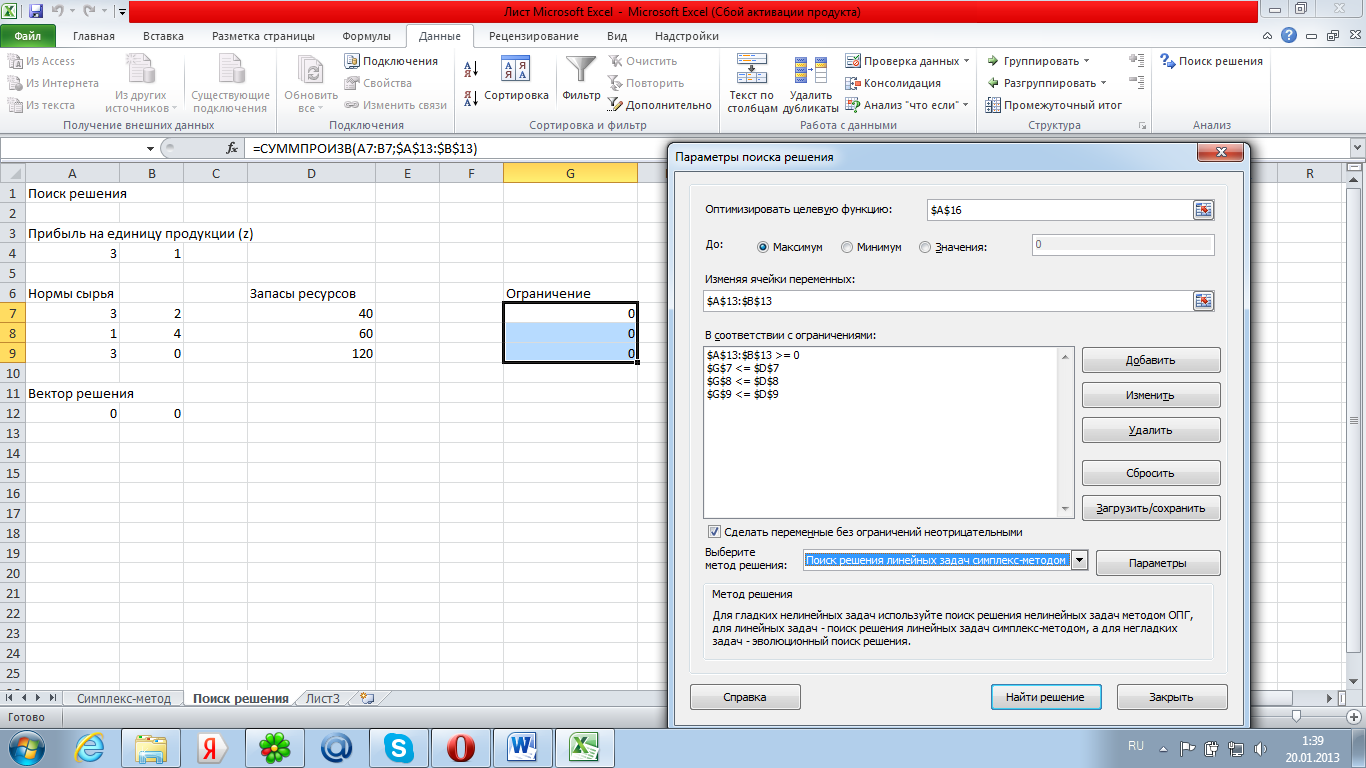Expand the Группировать dropdown
This screenshot has height=768, width=1366.
point(1087,61)
